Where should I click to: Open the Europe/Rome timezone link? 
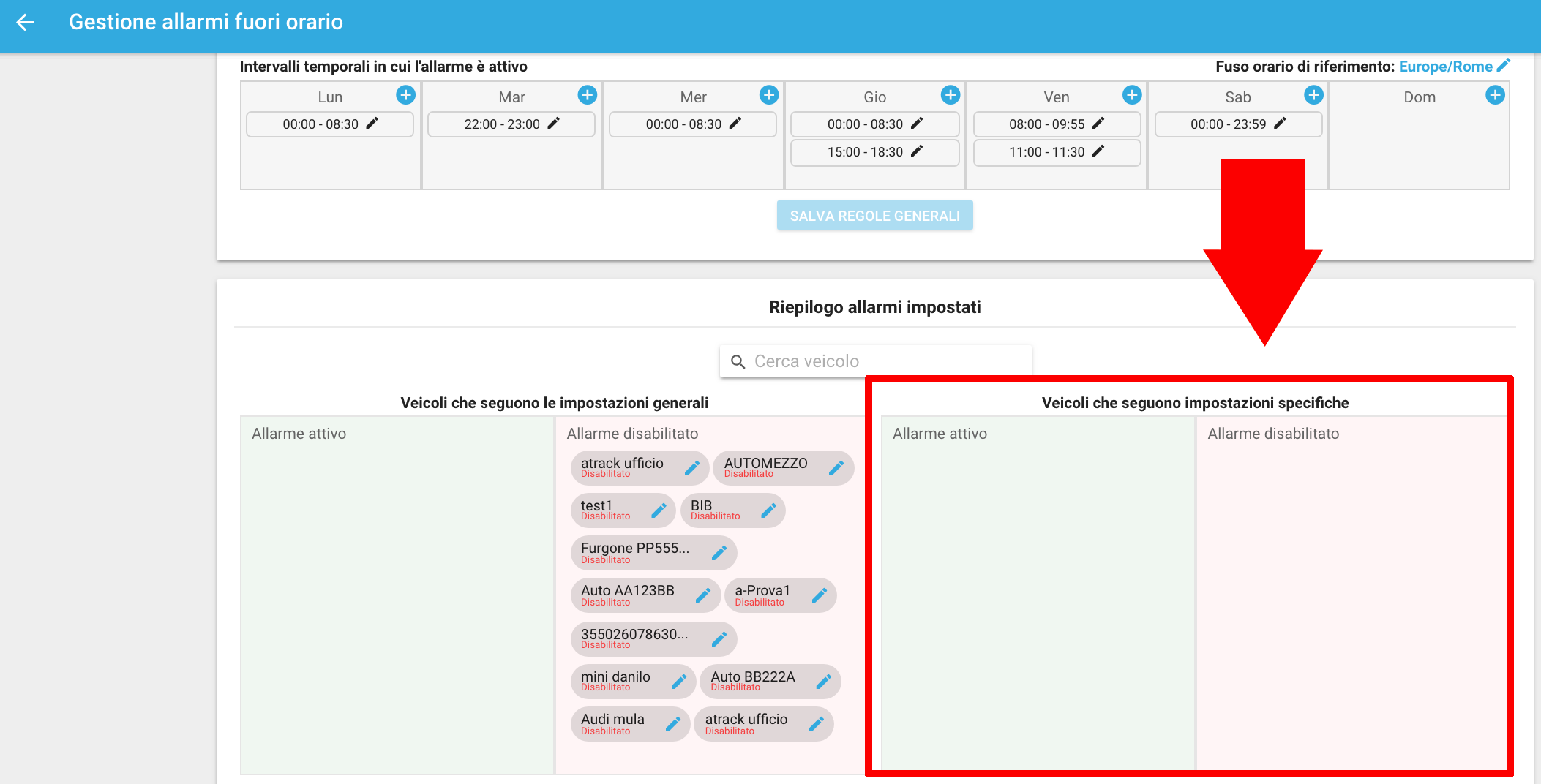pos(1445,67)
